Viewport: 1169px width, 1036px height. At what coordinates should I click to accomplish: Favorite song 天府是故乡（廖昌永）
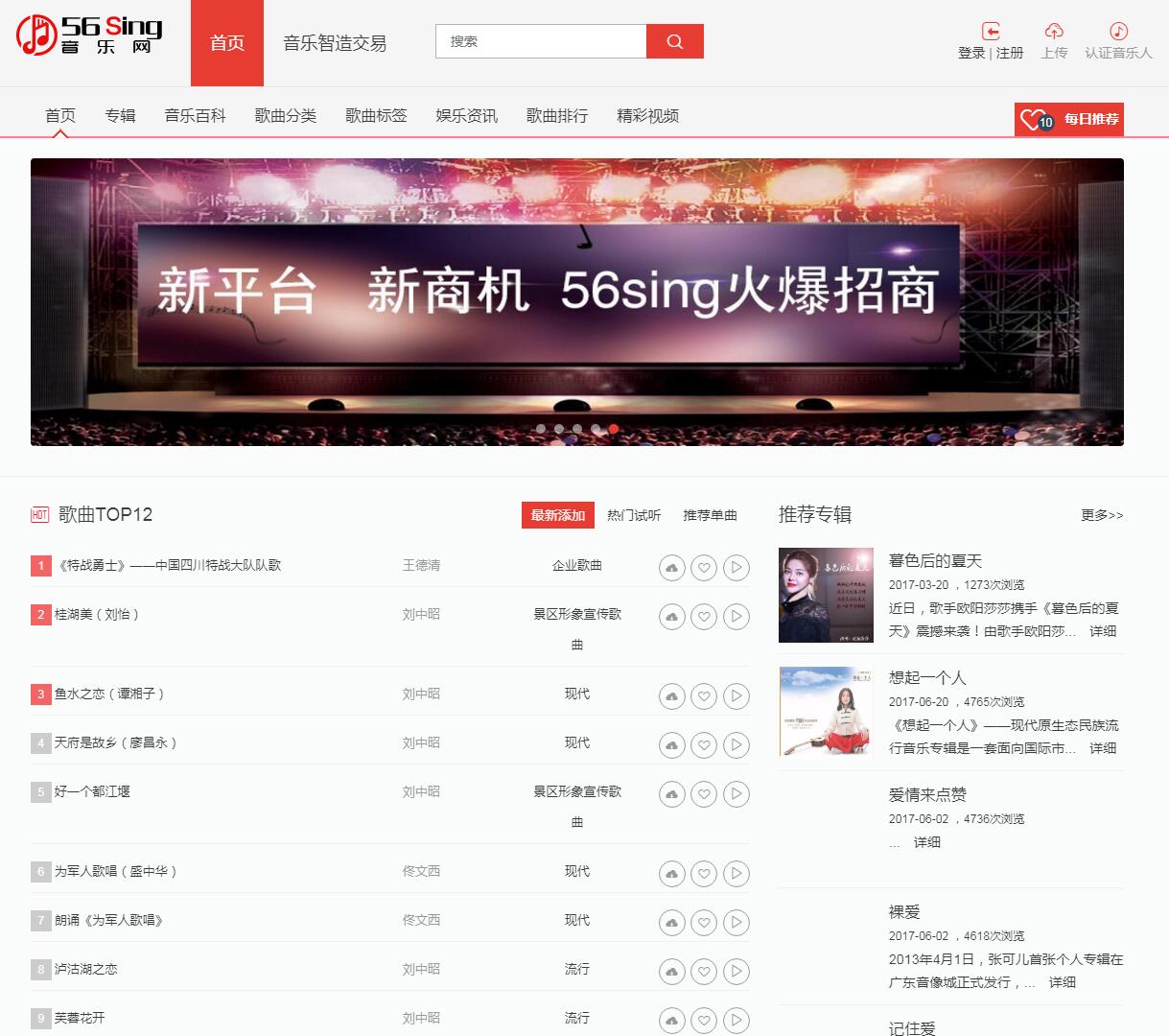pyautogui.click(x=704, y=745)
